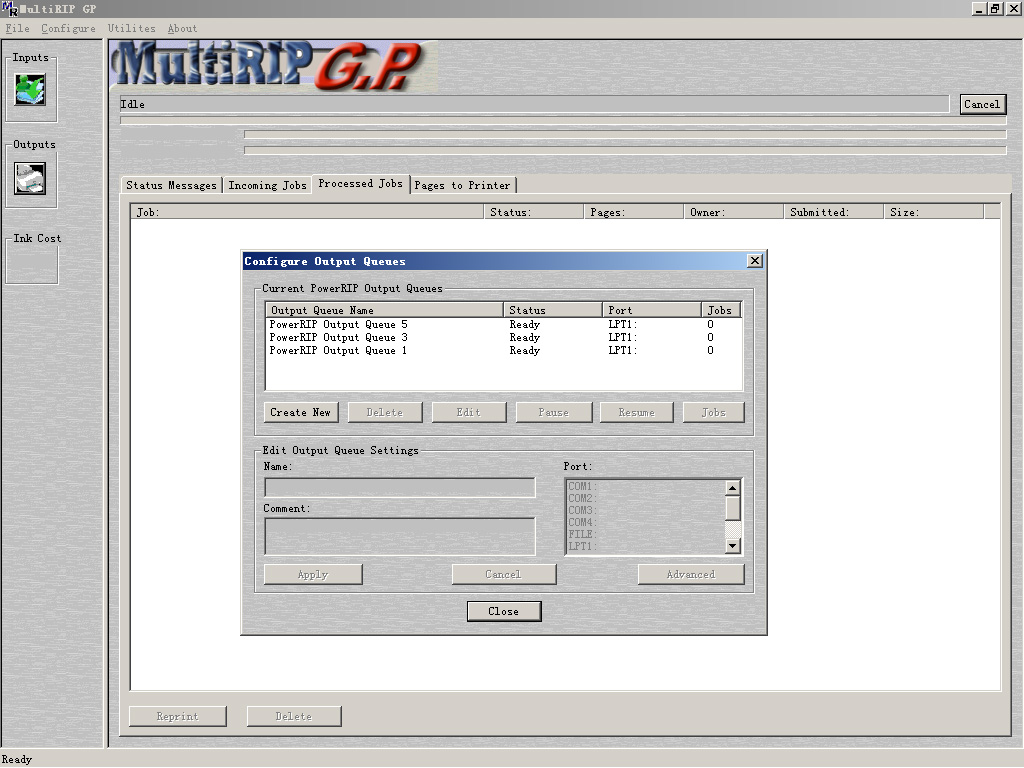Open the Utilites menu
The height and width of the screenshot is (768, 1024).
[131, 28]
